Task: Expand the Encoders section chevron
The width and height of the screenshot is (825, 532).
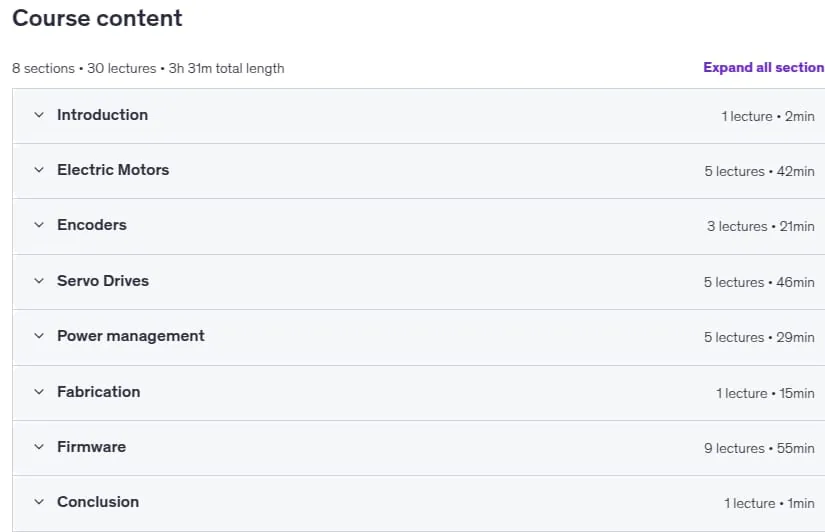Action: point(39,225)
